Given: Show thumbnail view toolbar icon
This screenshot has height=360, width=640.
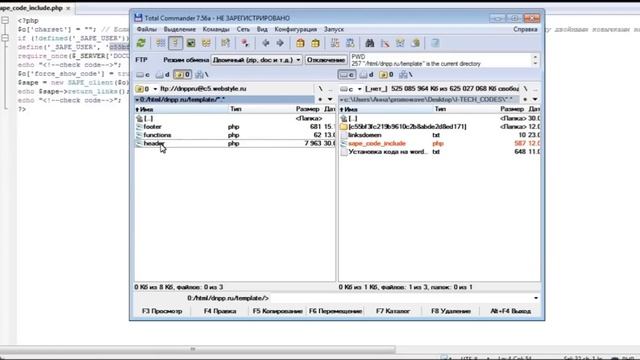Looking at the screenshot, I should click(191, 43).
